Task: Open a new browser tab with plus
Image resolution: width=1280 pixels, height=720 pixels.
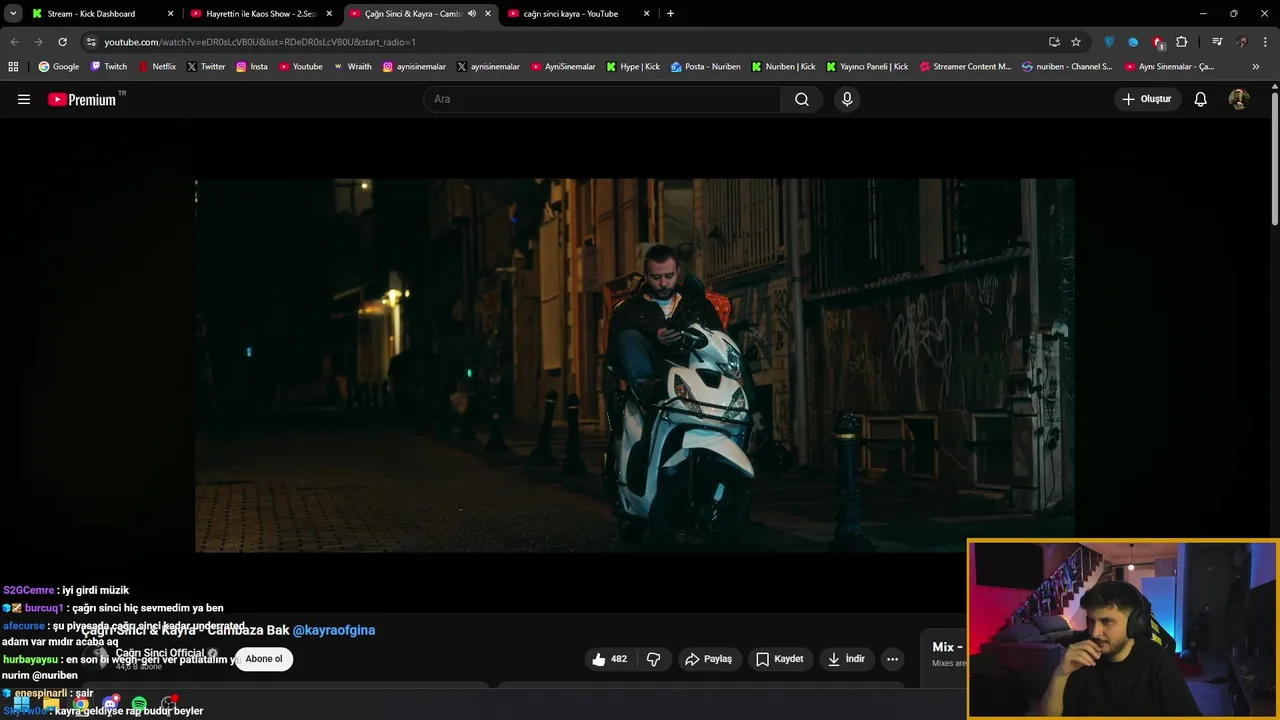Action: click(x=670, y=14)
